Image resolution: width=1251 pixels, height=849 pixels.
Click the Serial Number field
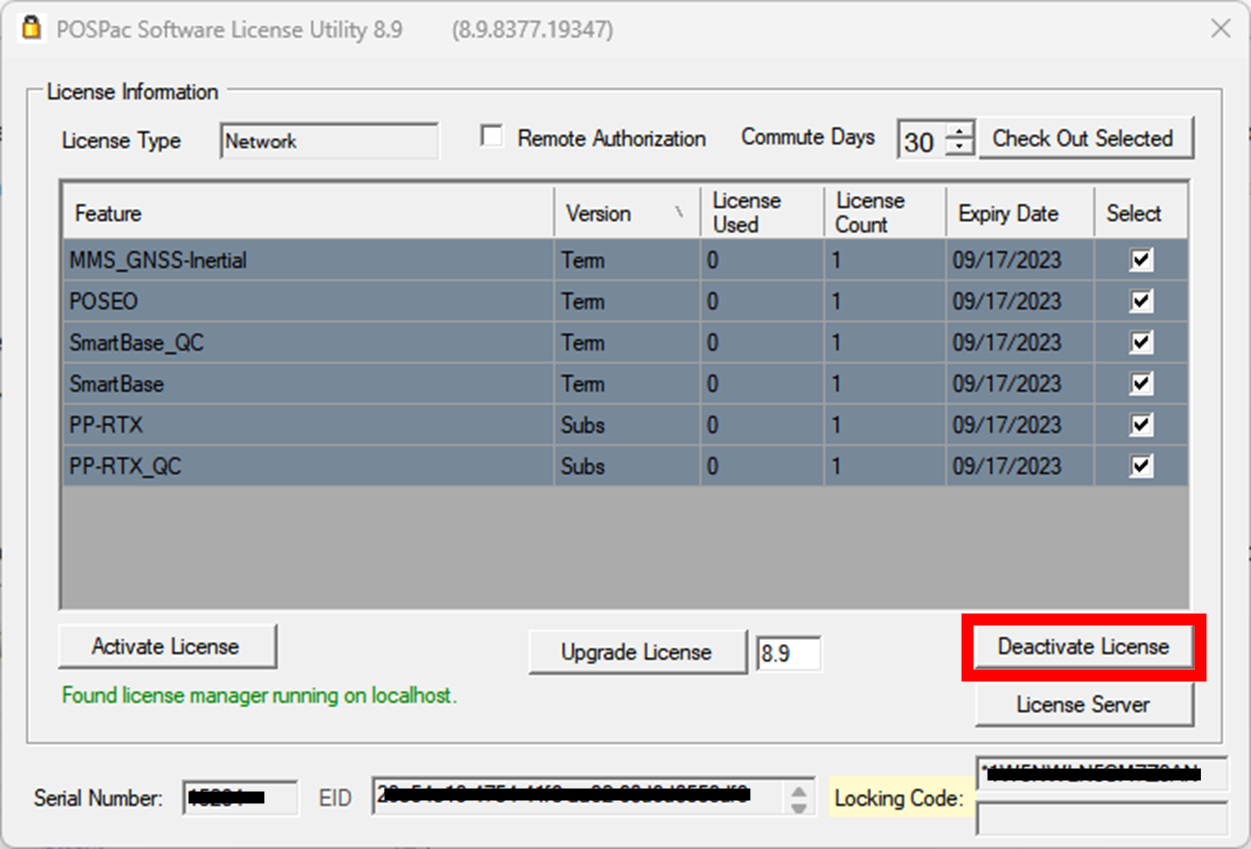pos(240,797)
